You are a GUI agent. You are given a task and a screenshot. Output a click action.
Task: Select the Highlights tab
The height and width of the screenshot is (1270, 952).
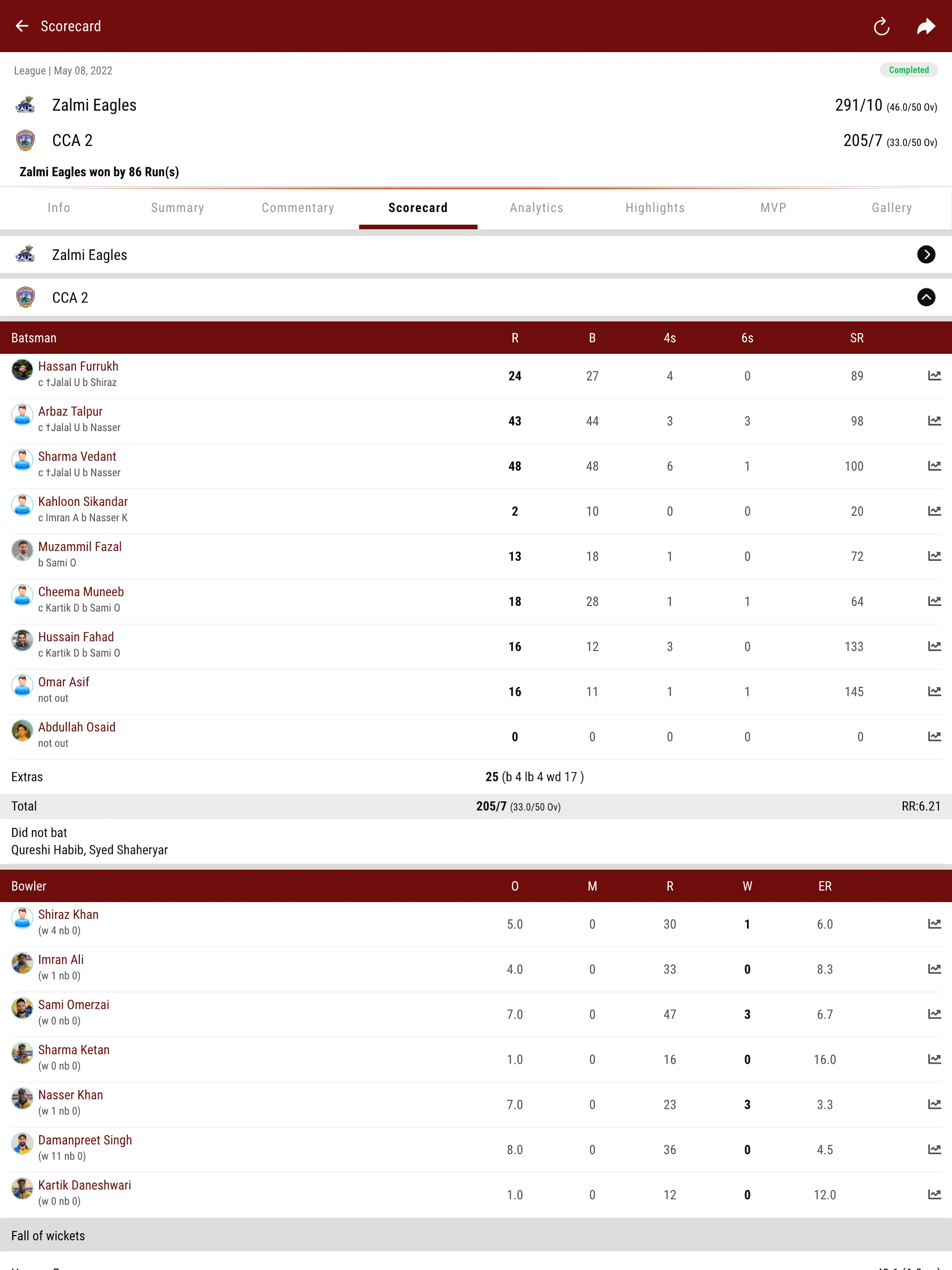click(x=654, y=207)
